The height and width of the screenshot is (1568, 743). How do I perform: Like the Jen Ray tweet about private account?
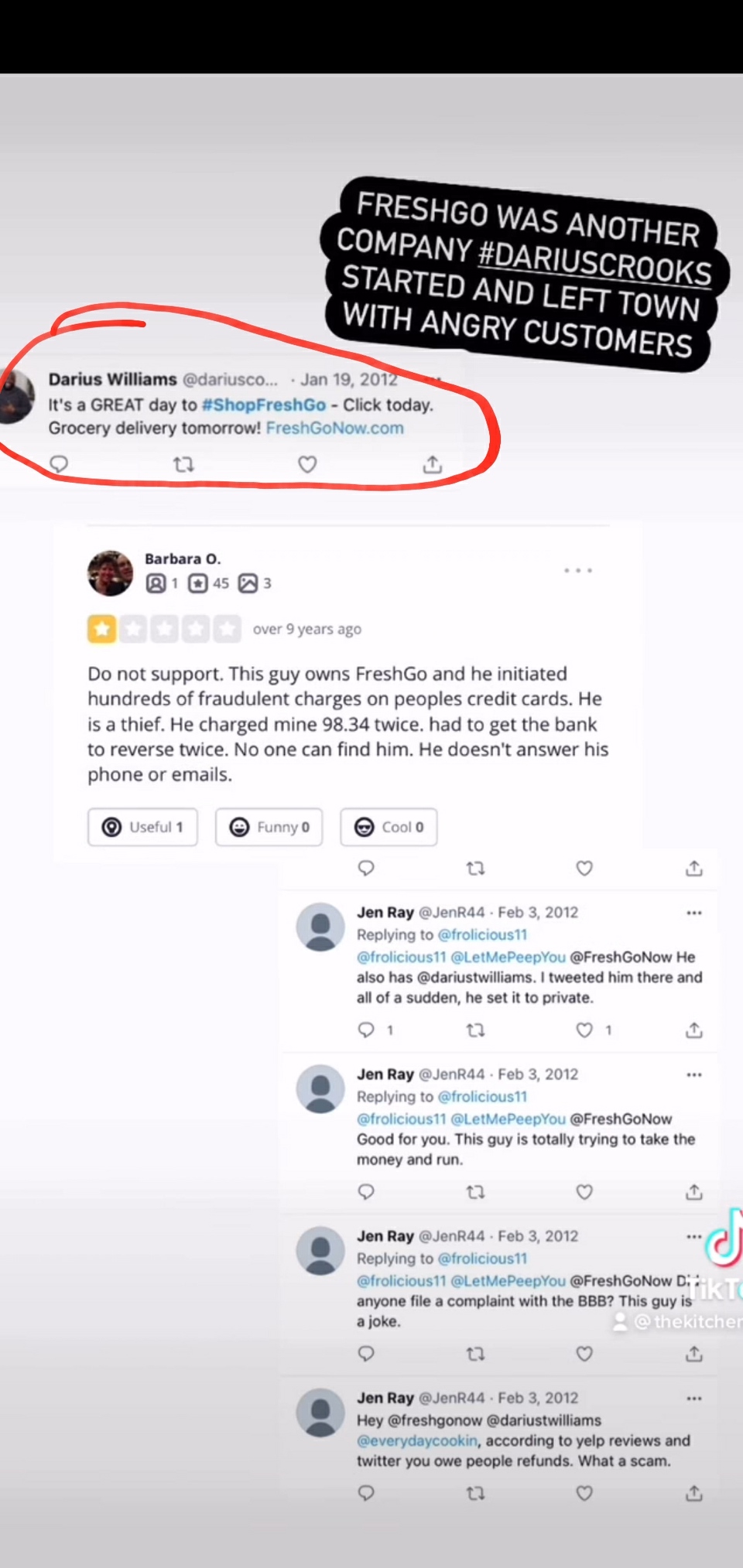585,1030
